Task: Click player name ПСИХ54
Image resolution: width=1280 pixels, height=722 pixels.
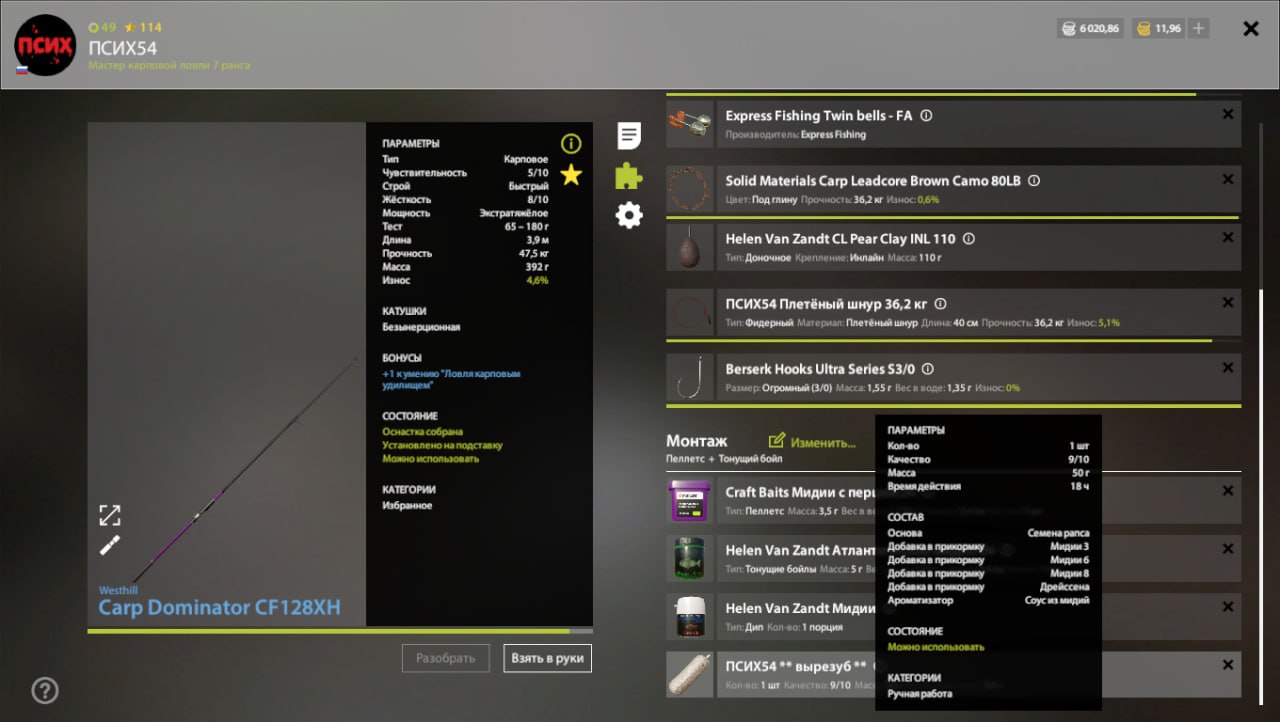Action: (x=123, y=47)
